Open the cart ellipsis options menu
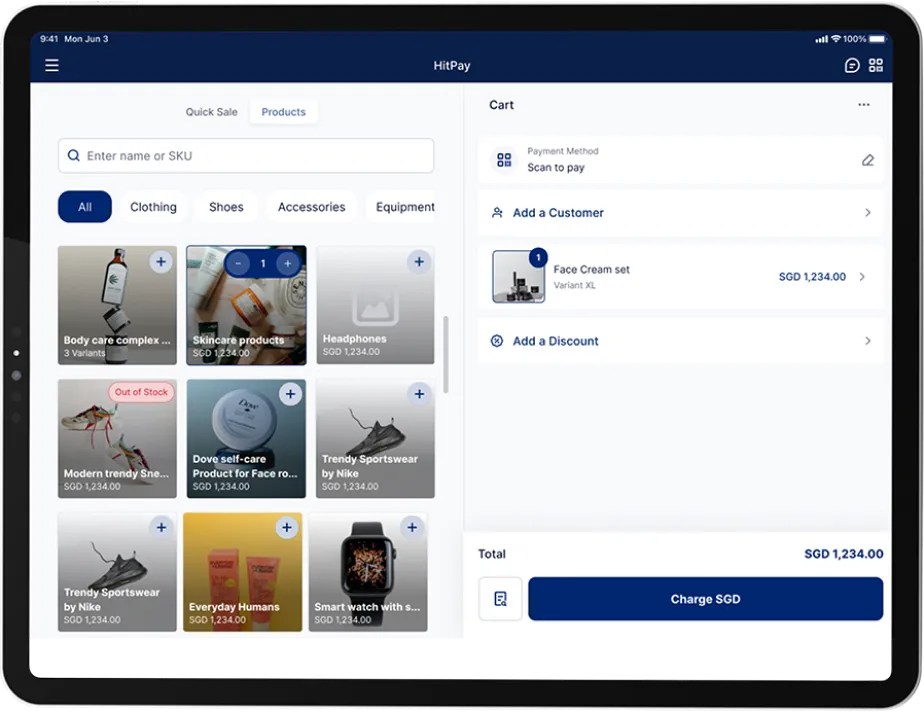This screenshot has height=712, width=924. coord(864,104)
